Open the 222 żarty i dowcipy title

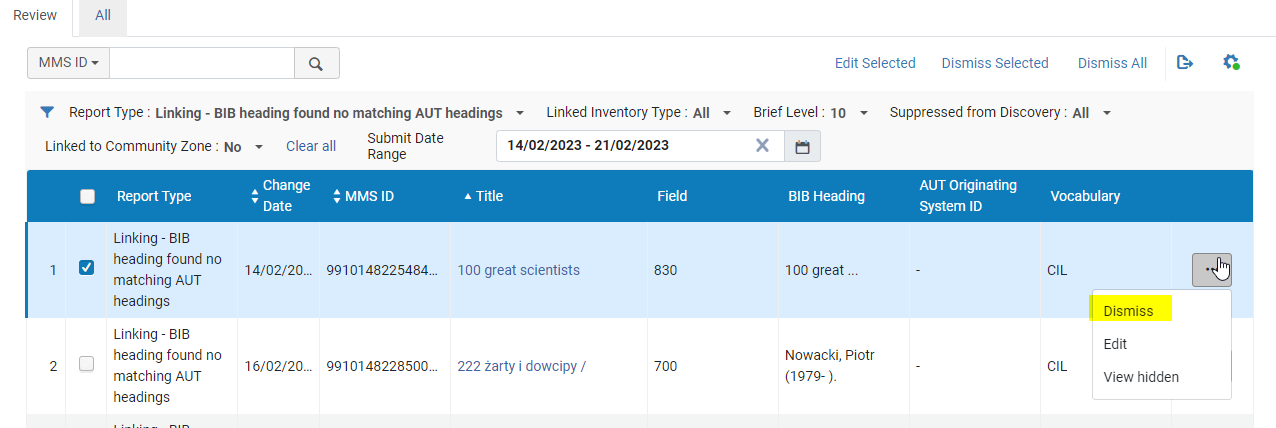point(521,366)
